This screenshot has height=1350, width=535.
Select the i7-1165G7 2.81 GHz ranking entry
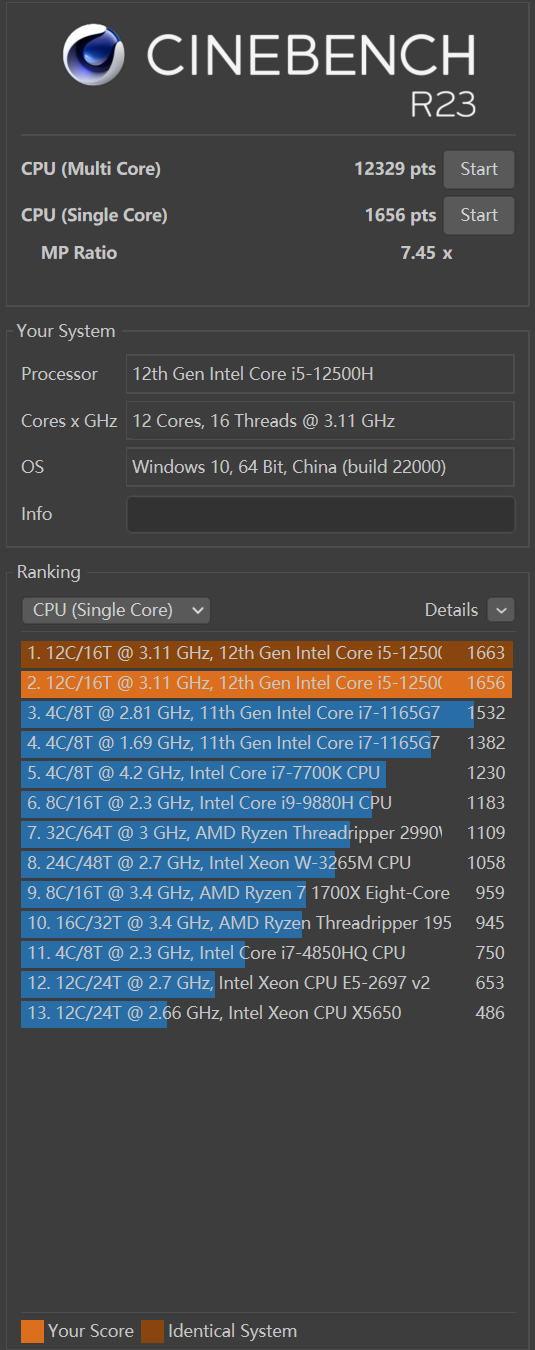[267, 713]
